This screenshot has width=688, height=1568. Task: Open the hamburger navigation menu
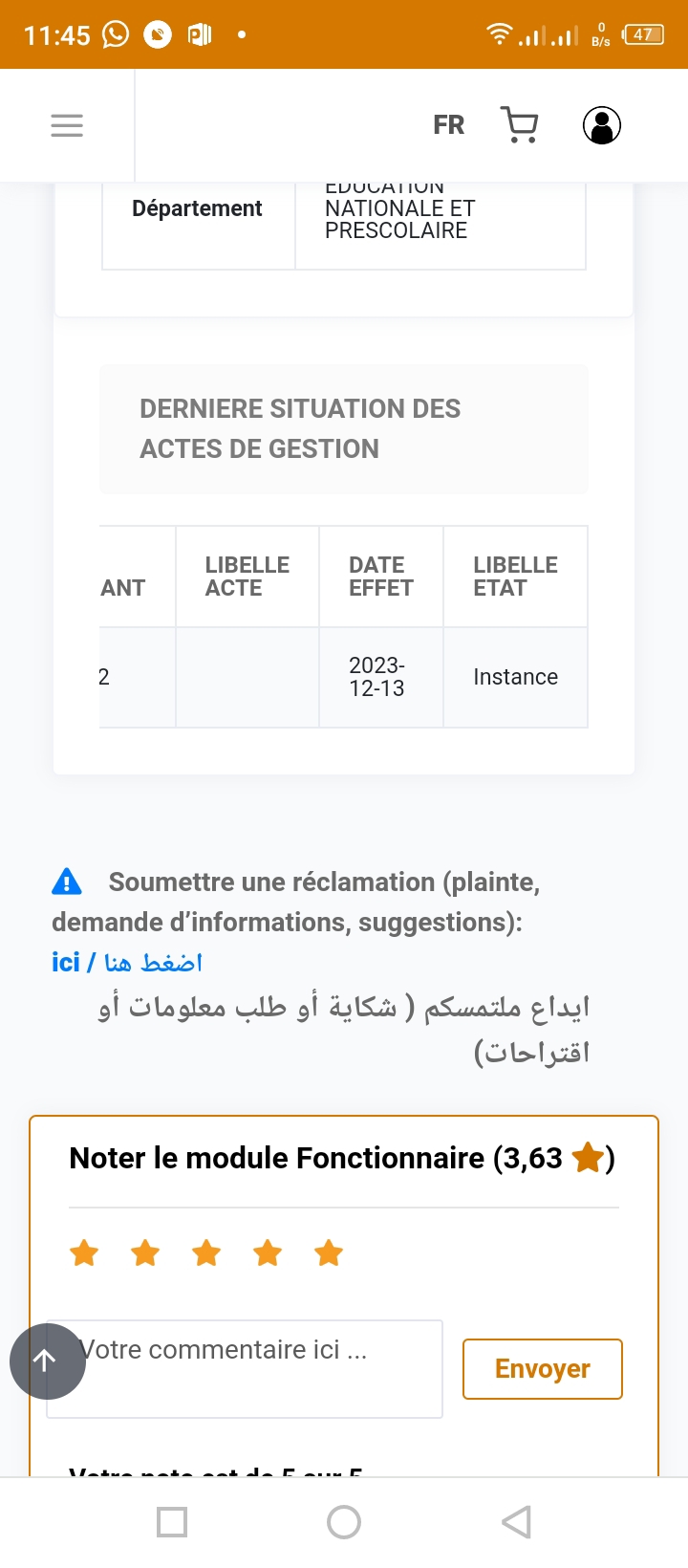pos(67,125)
